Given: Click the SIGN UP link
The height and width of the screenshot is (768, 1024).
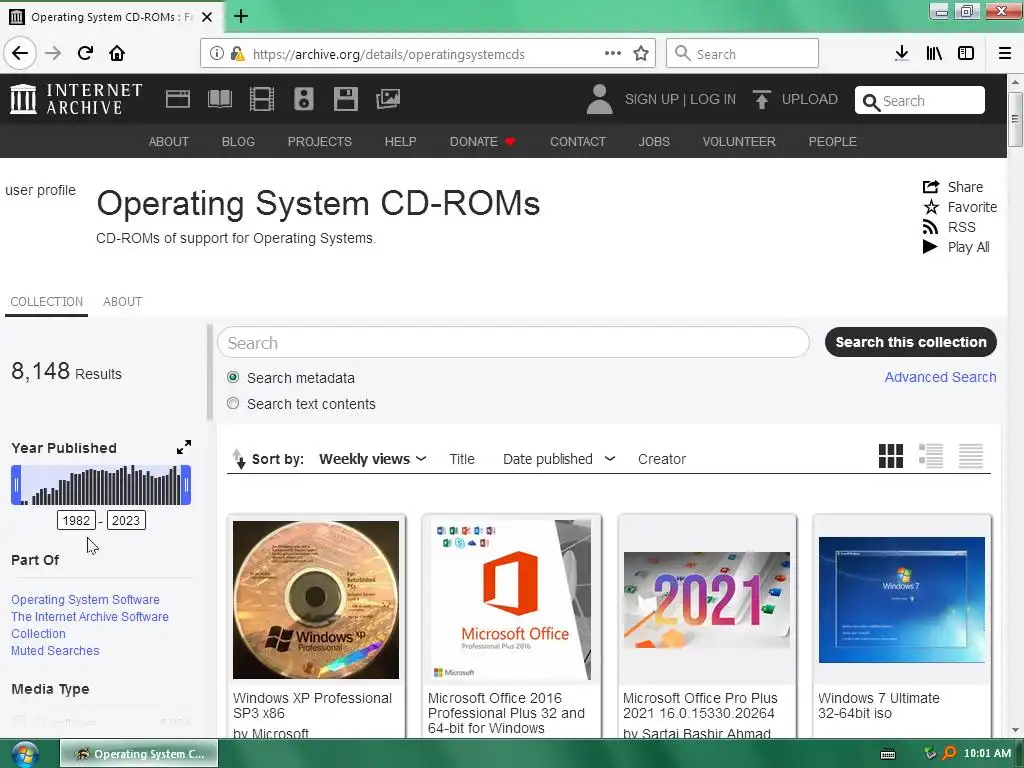Looking at the screenshot, I should point(652,99).
